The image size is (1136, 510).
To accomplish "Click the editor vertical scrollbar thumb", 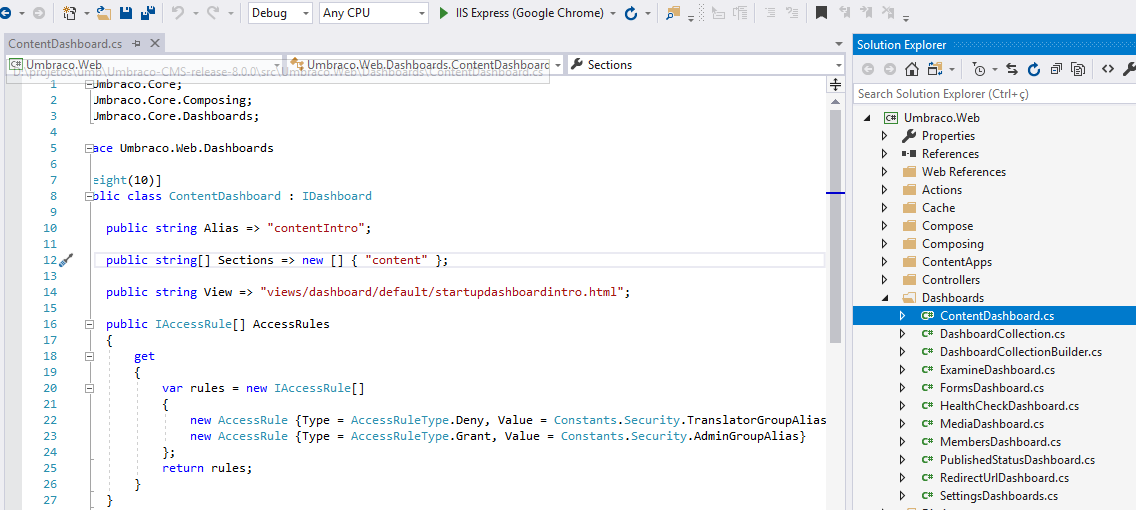I will click(835, 225).
